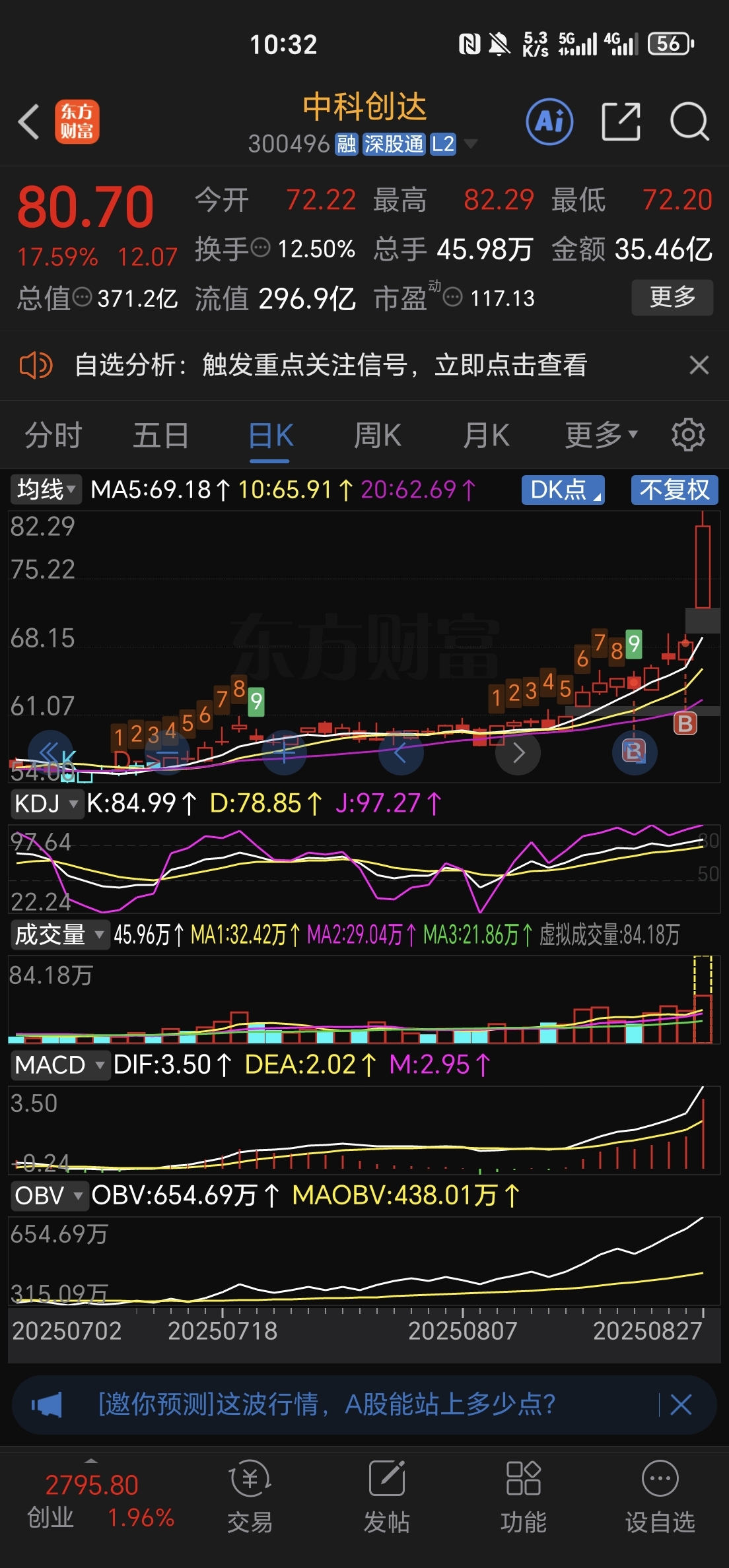Tap the L2 level badge
The height and width of the screenshot is (1568, 729).
coord(442,144)
